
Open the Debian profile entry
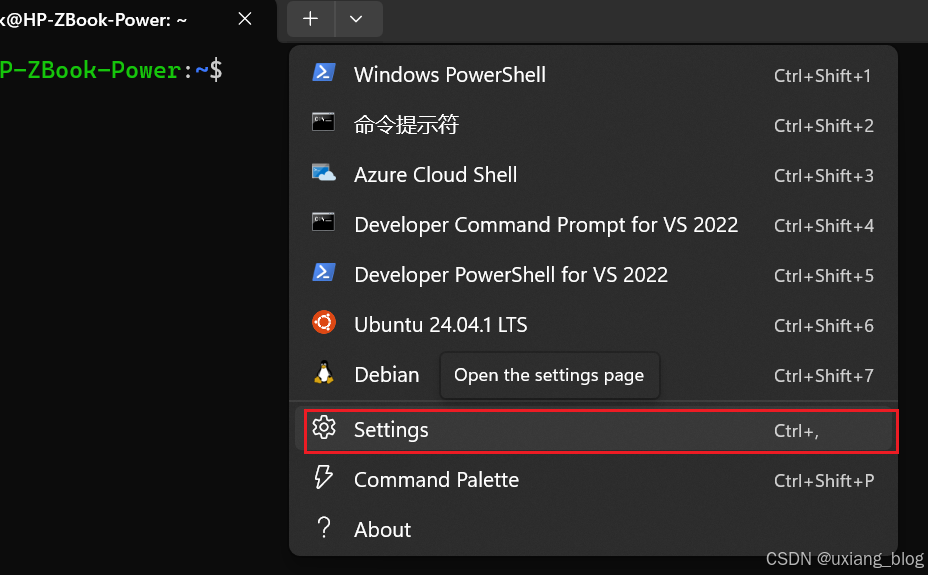click(x=593, y=375)
